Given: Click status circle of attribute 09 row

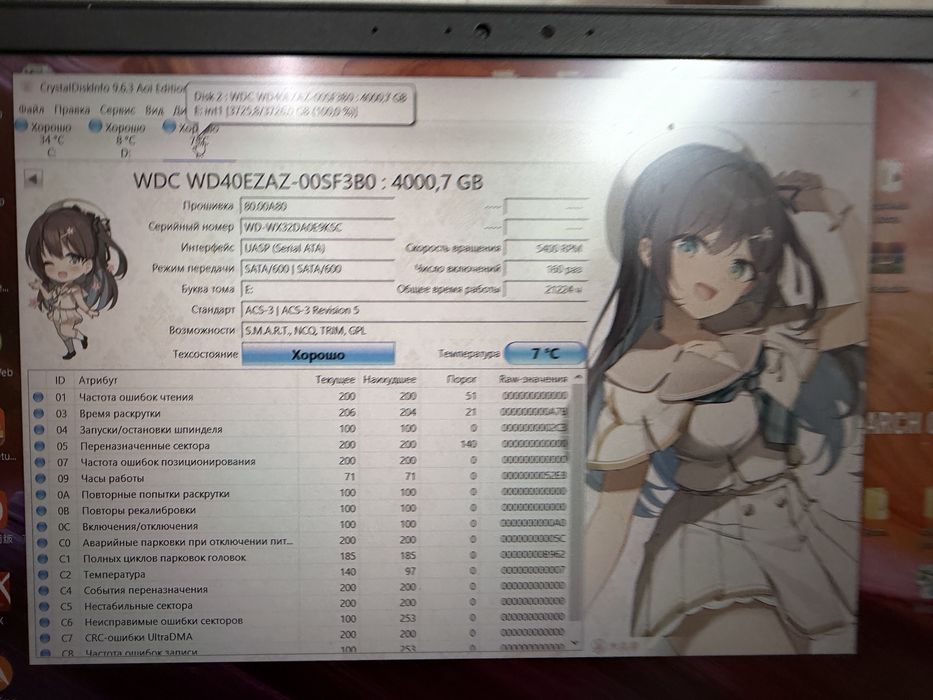Looking at the screenshot, I should (x=40, y=478).
